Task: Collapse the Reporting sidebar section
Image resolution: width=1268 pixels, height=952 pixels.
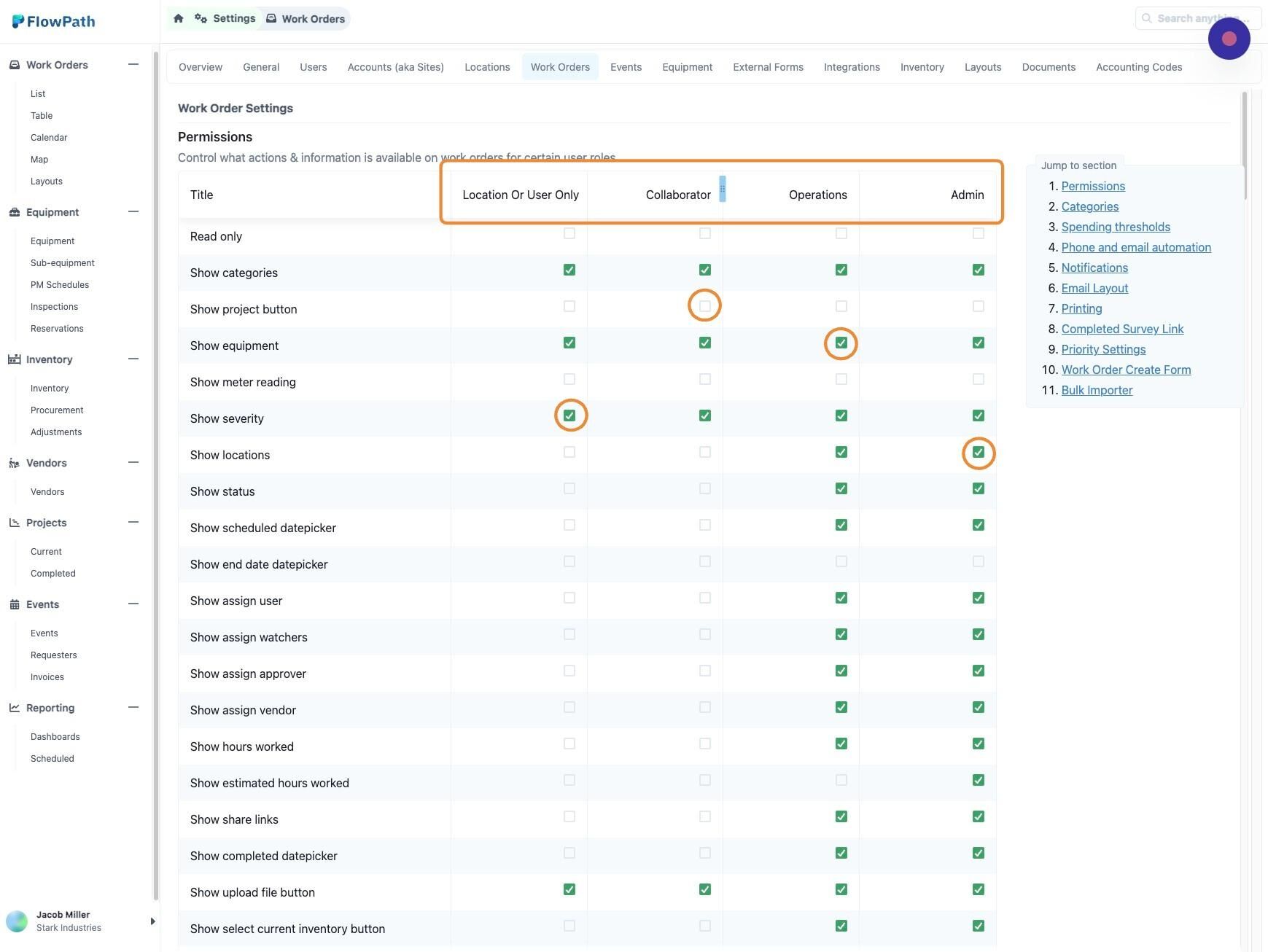Action: [x=133, y=708]
